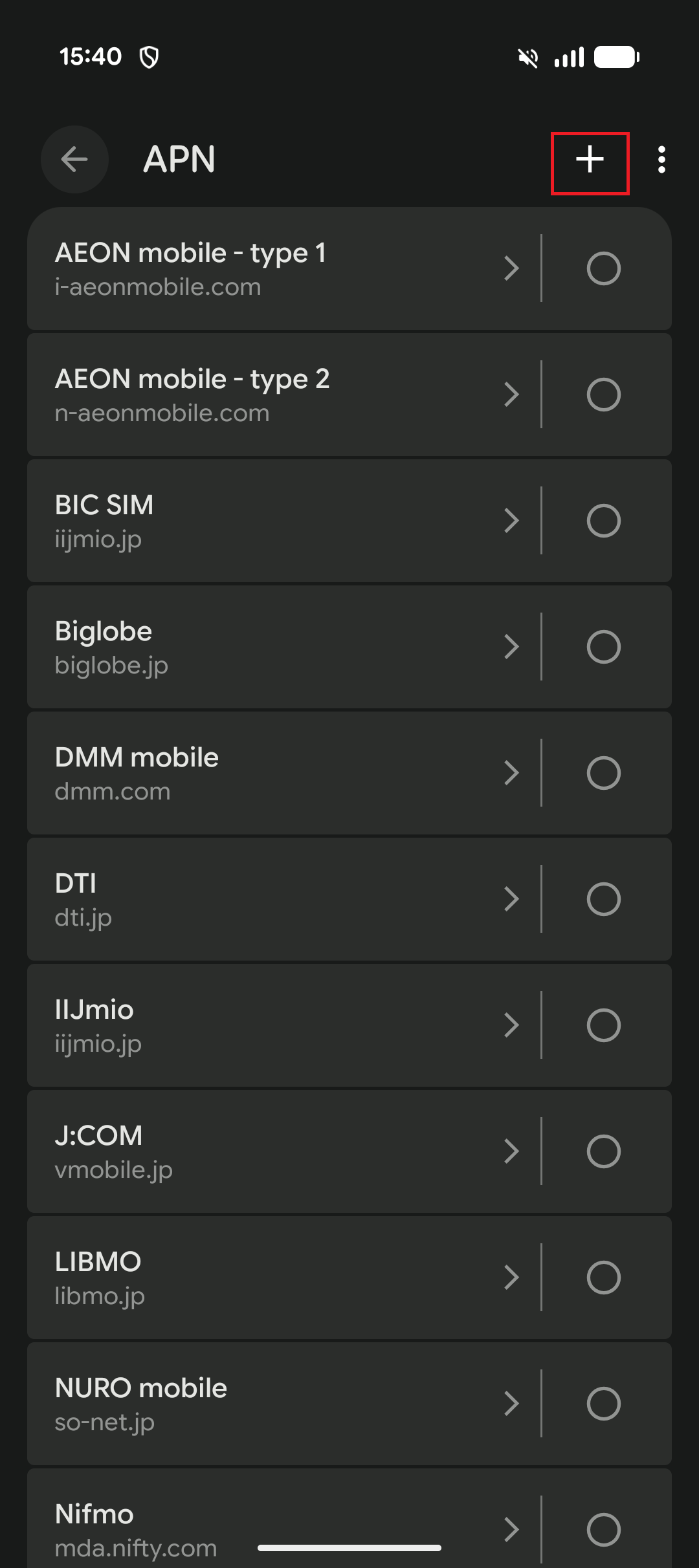Screen dimensions: 699x1568
Task: Open DTI APN details chevron
Action: [511, 899]
